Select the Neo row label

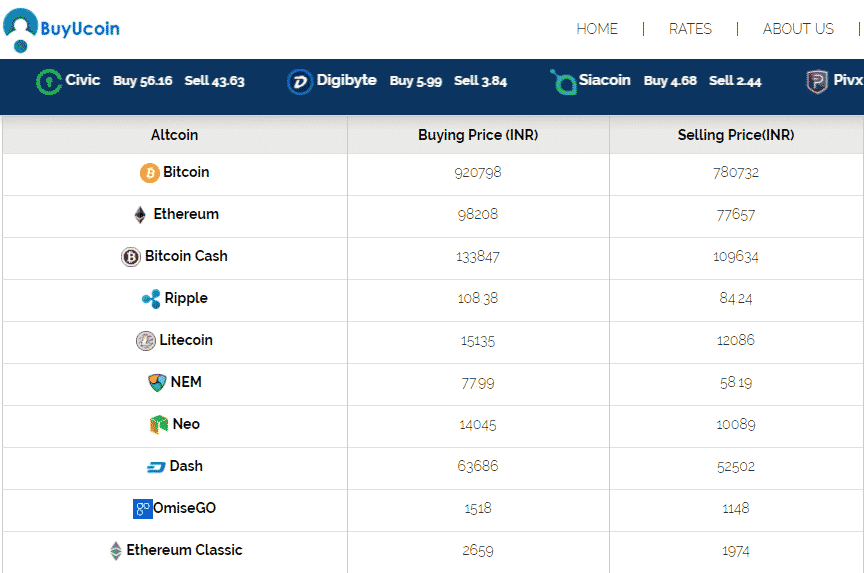(186, 424)
